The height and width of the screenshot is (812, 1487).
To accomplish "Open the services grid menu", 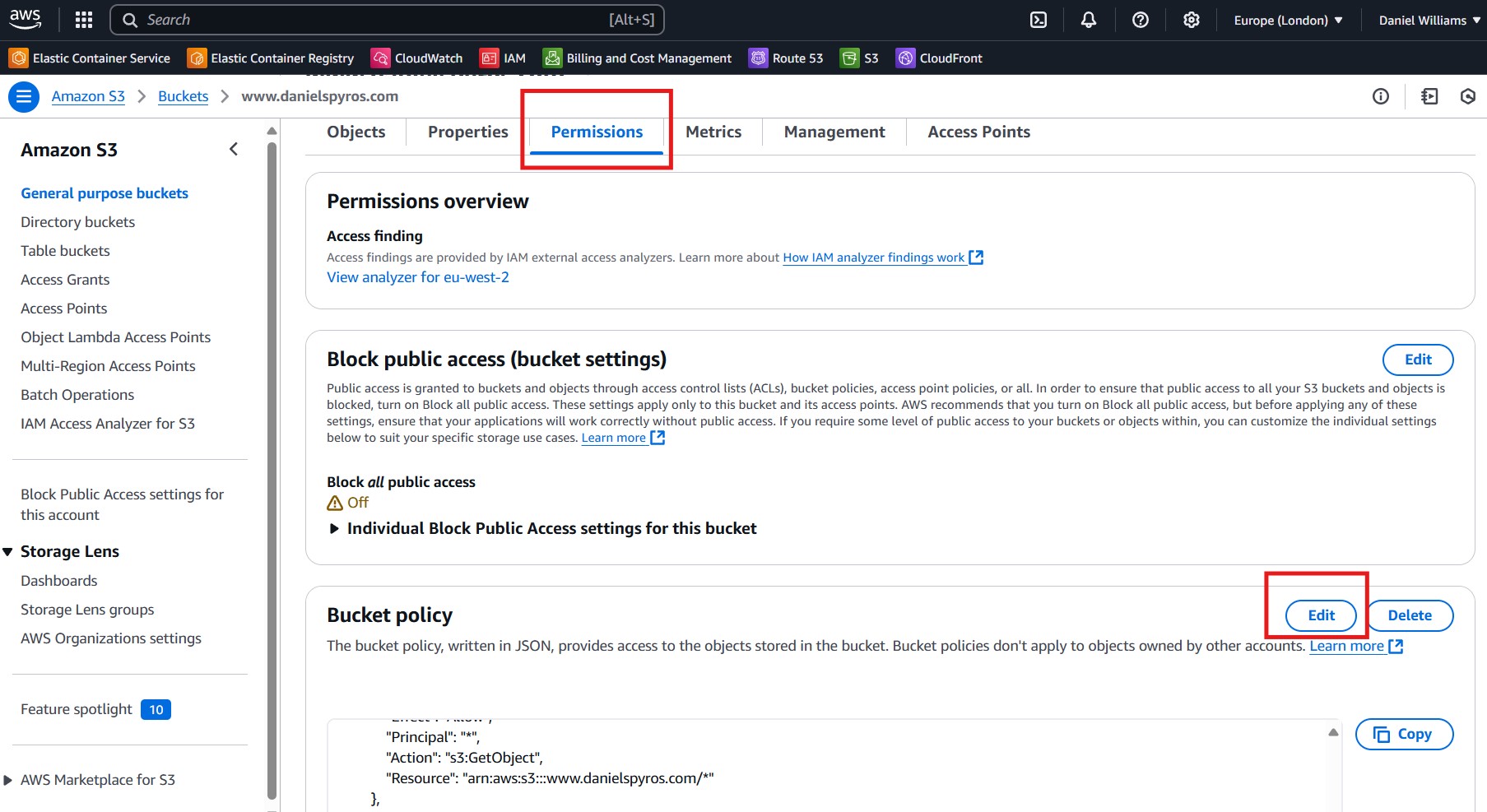I will tap(83, 19).
